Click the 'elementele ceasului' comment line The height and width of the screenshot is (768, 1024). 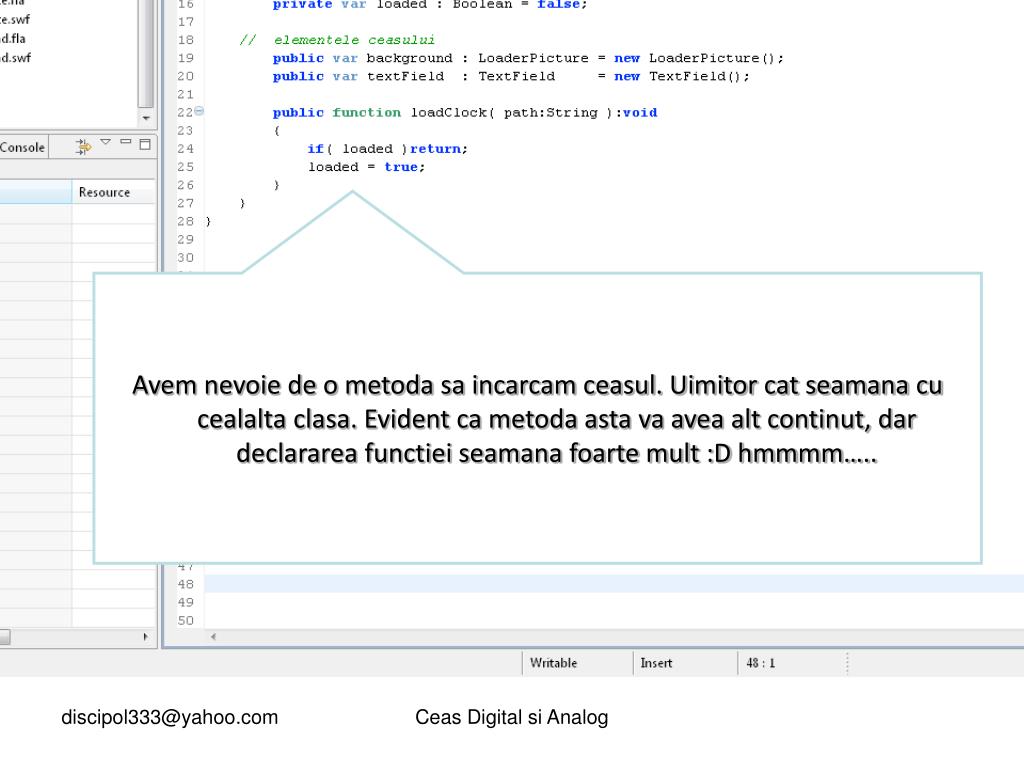[x=337, y=40]
